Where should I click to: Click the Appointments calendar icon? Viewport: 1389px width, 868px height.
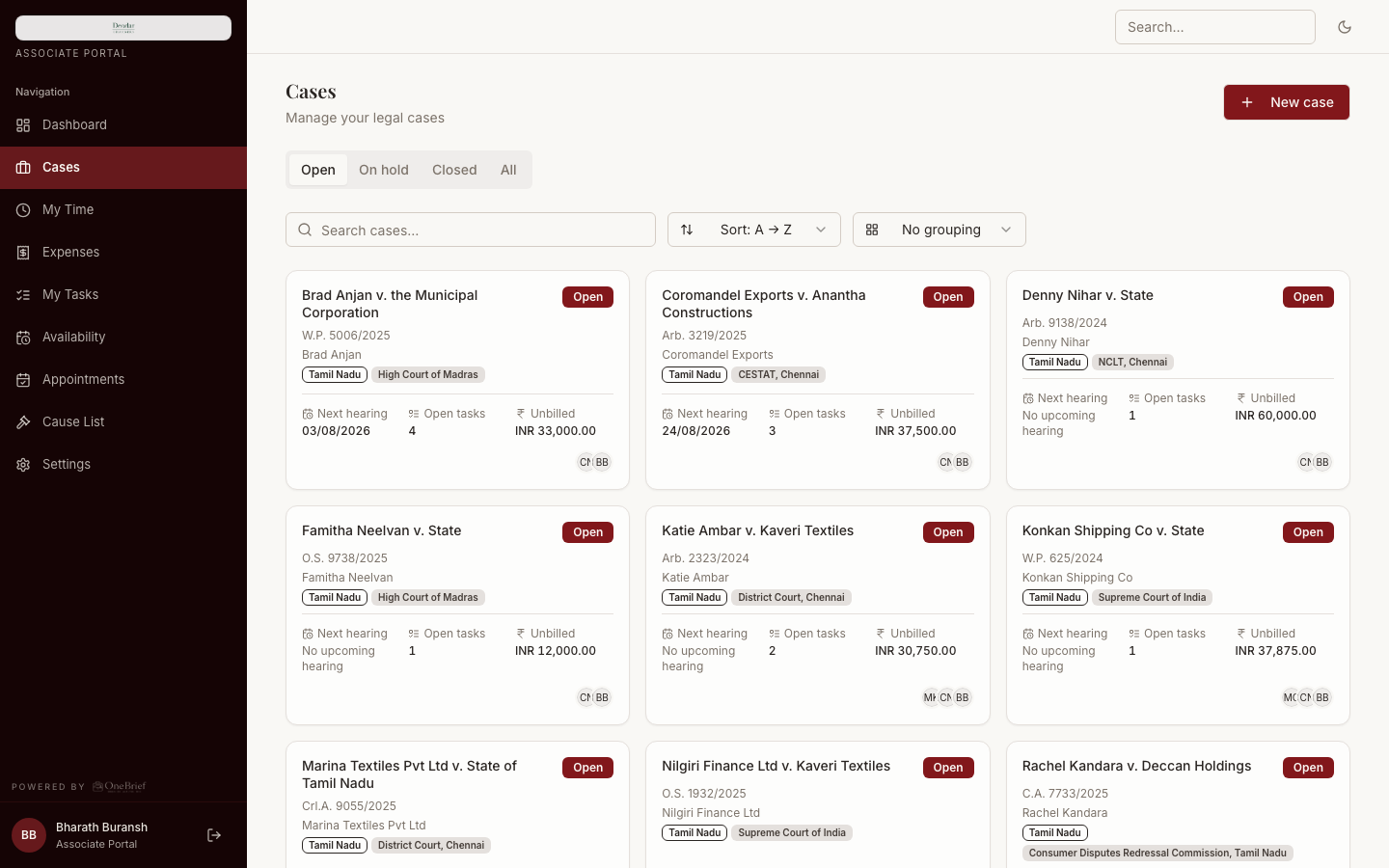(x=23, y=380)
